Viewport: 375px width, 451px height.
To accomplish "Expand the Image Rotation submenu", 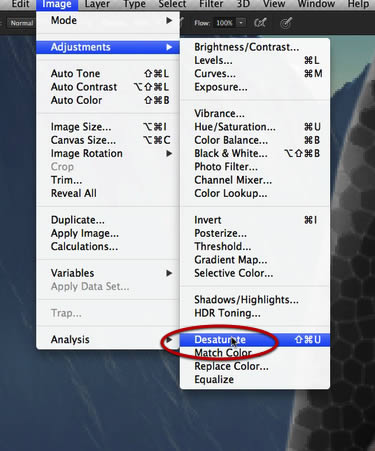I will point(108,153).
